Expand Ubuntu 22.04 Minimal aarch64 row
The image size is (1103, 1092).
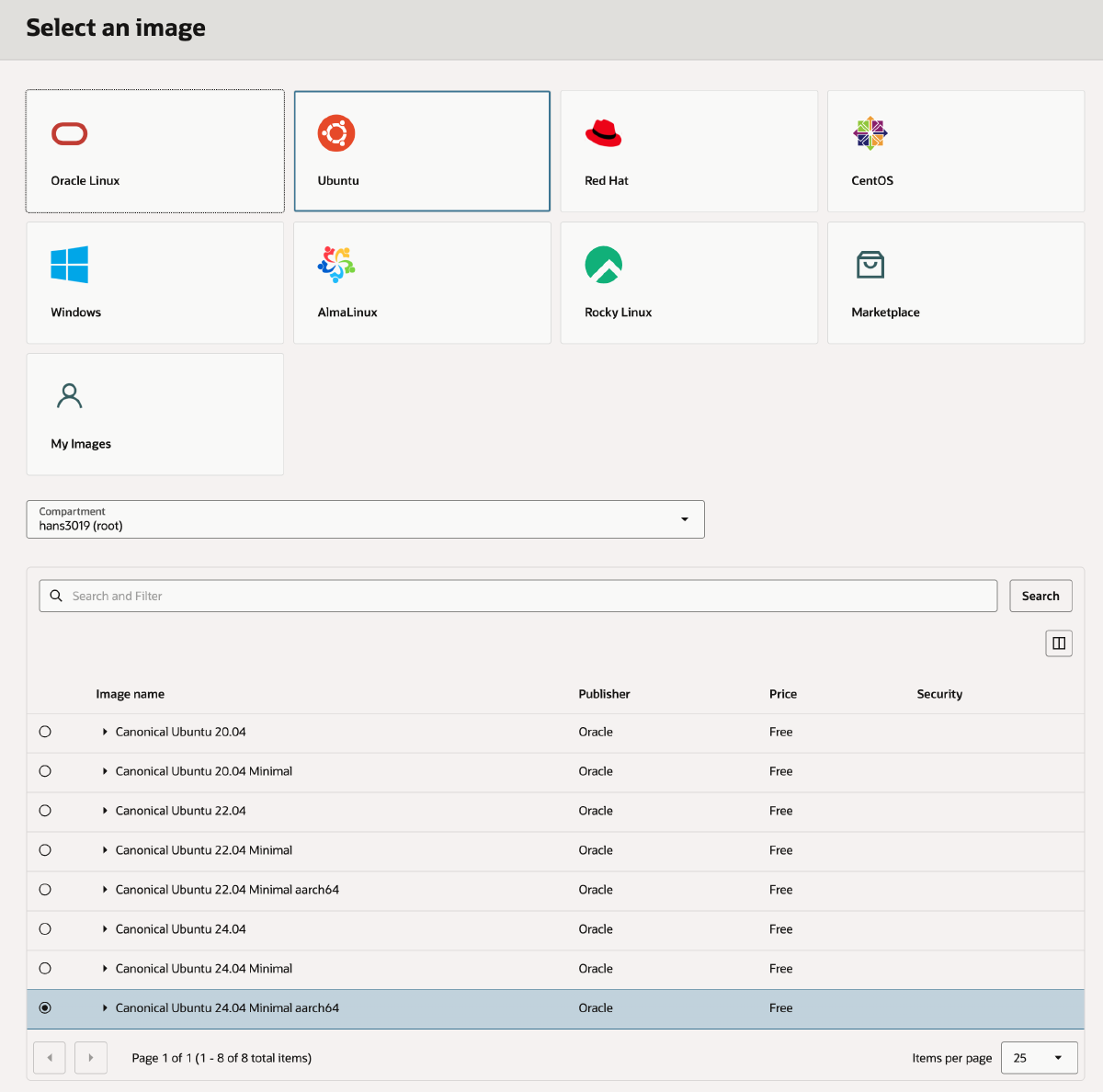(x=105, y=890)
